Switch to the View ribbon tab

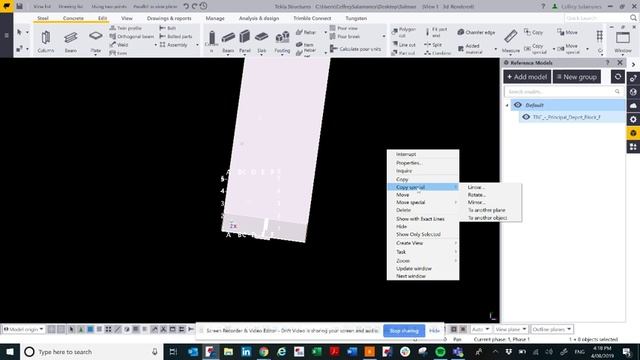[127, 18]
